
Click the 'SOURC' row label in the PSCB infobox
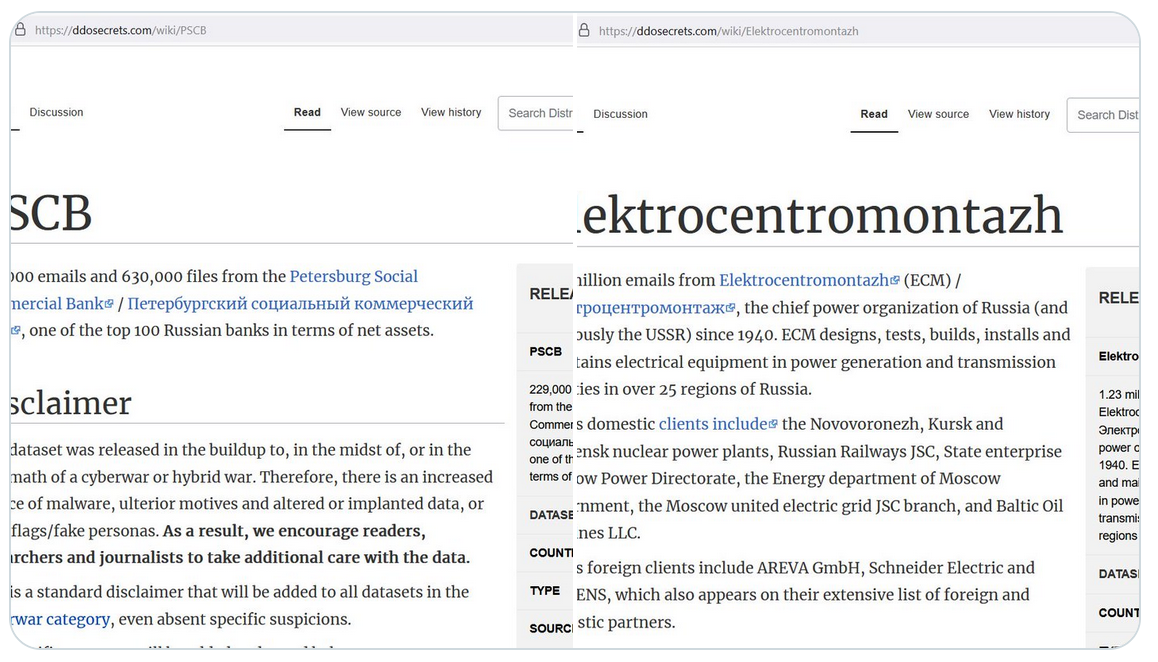551,629
